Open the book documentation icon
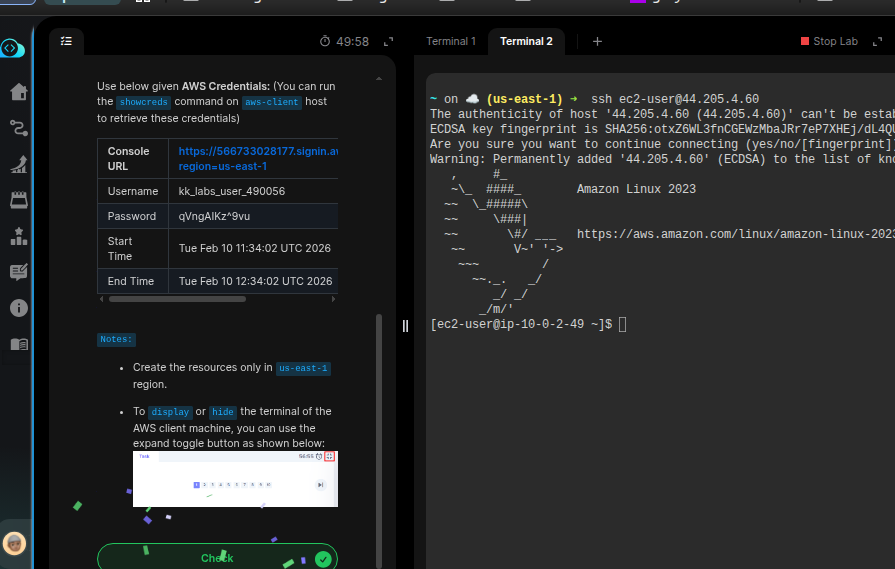 point(19,344)
